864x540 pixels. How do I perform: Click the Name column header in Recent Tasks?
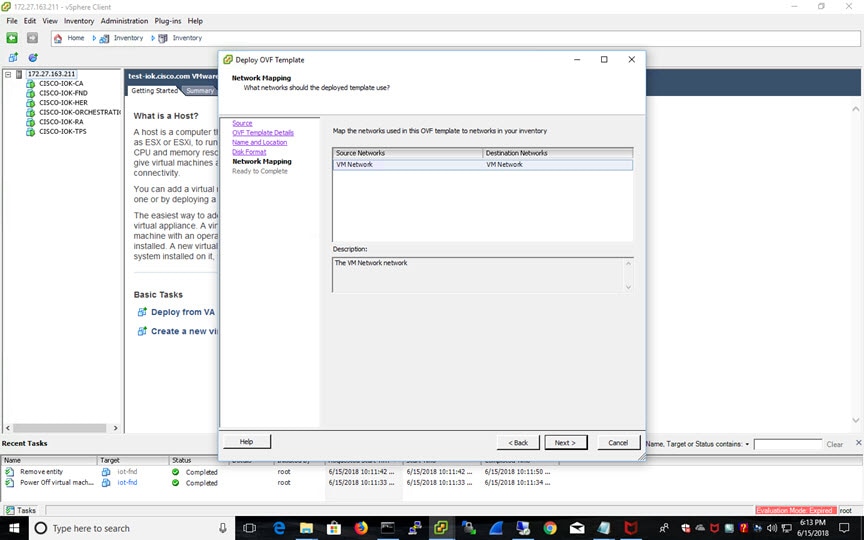tap(49, 460)
